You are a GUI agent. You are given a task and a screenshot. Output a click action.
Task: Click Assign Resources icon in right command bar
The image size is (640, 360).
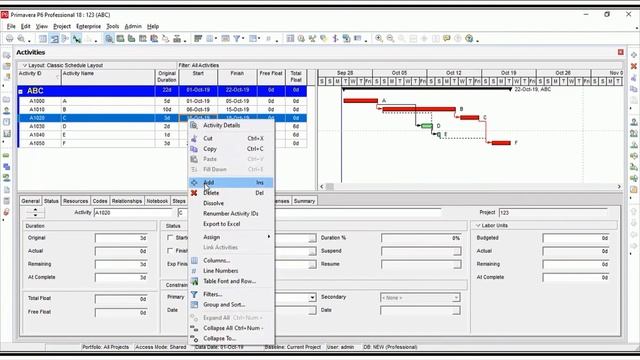(x=634, y=122)
